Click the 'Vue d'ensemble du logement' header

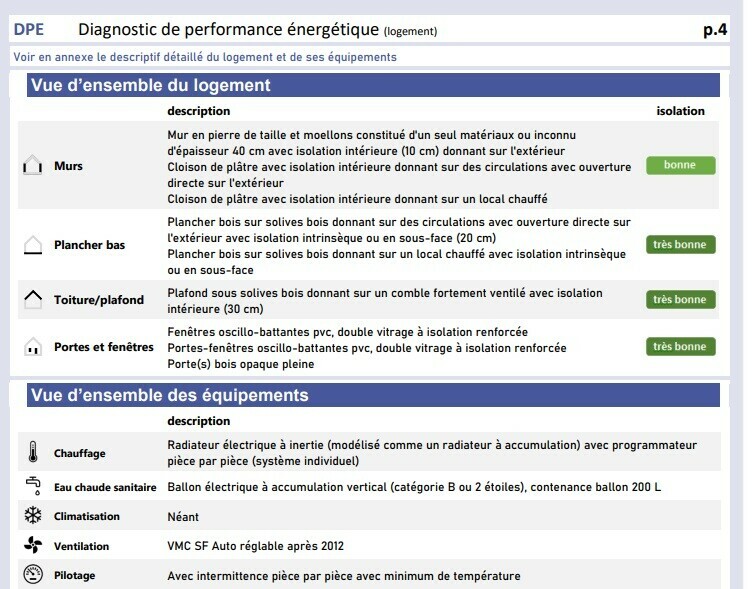click(x=150, y=86)
